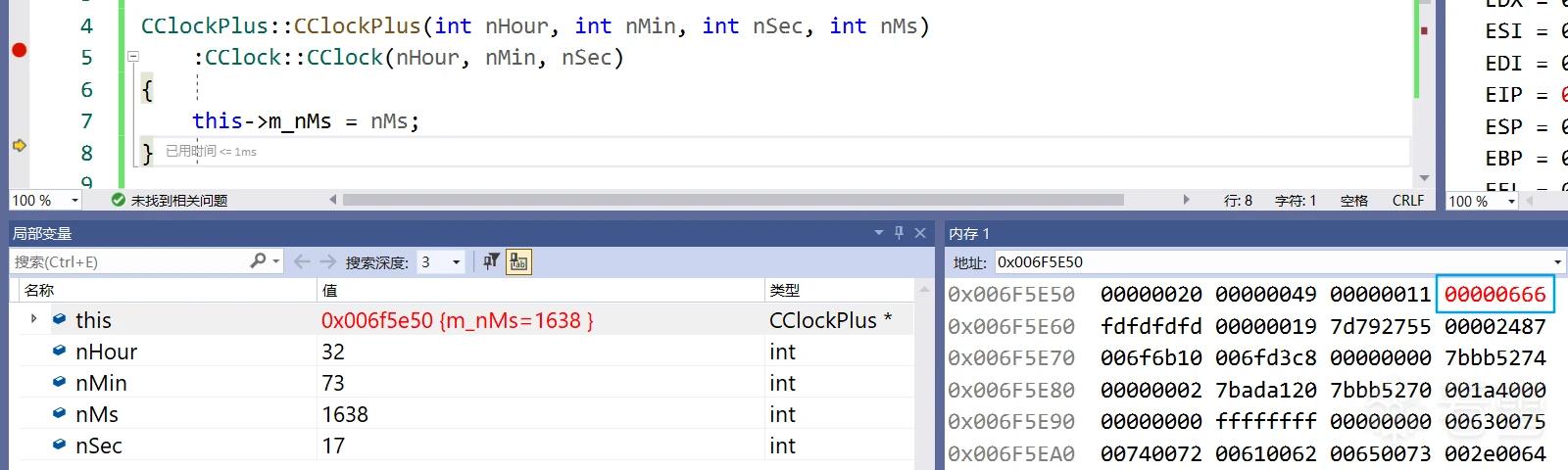Click the editor horizontal scrollbar left arrow
The width and height of the screenshot is (1568, 470).
pyautogui.click(x=333, y=200)
